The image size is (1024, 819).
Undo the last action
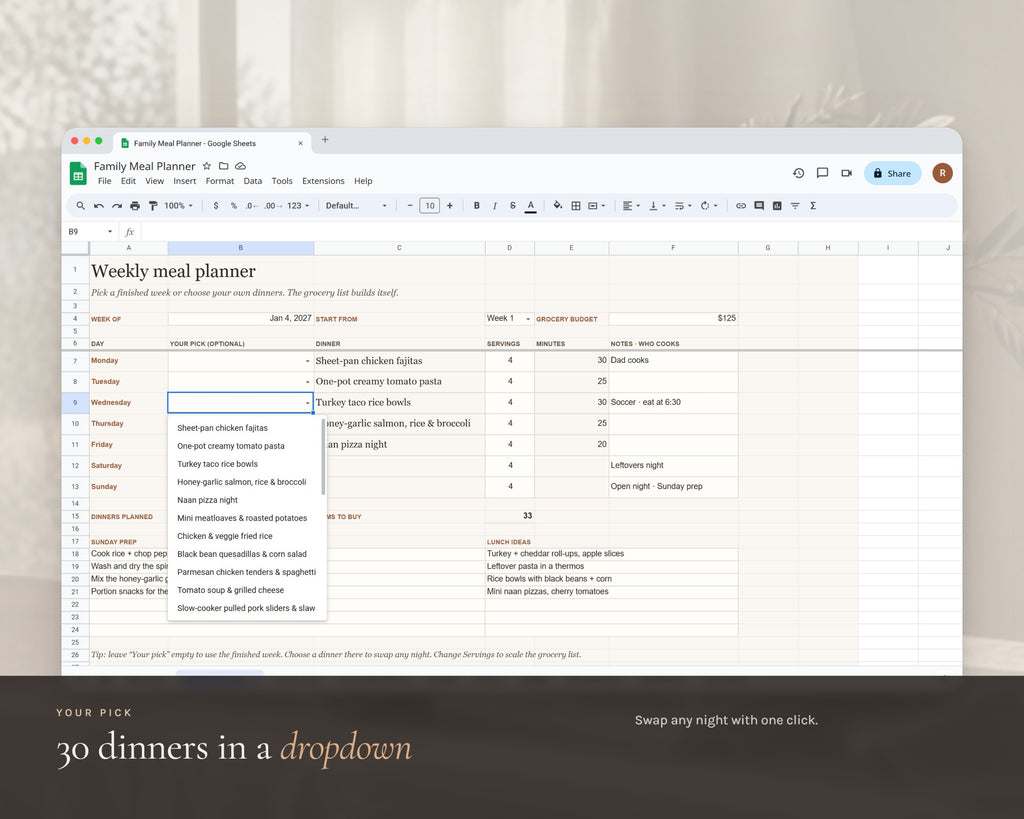point(99,206)
